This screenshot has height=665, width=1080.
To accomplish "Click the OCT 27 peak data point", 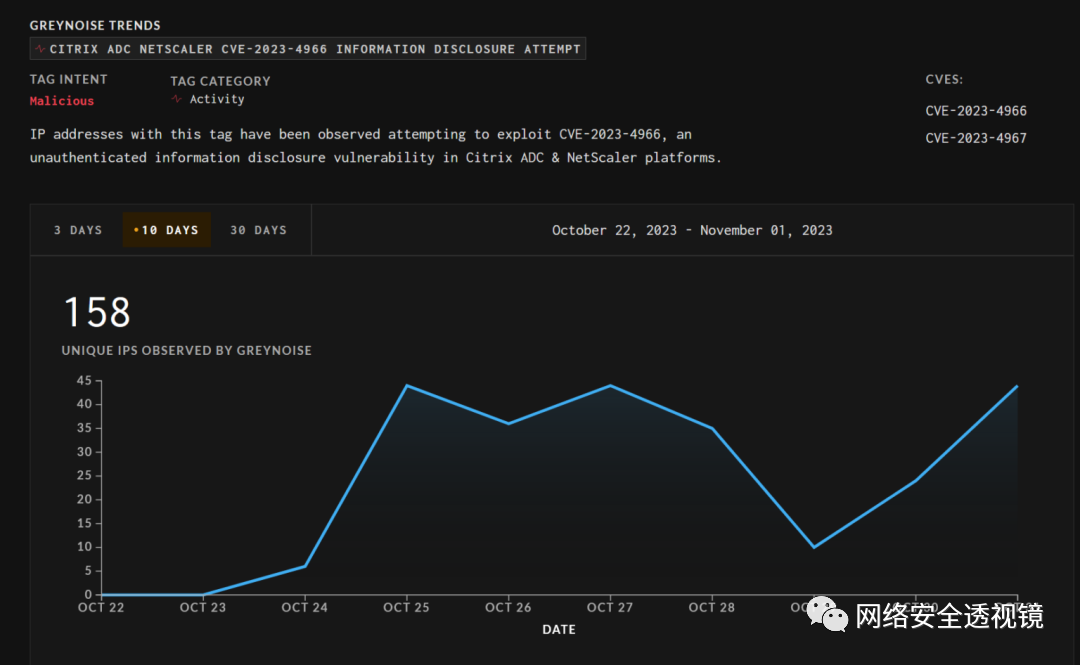I will point(610,385).
